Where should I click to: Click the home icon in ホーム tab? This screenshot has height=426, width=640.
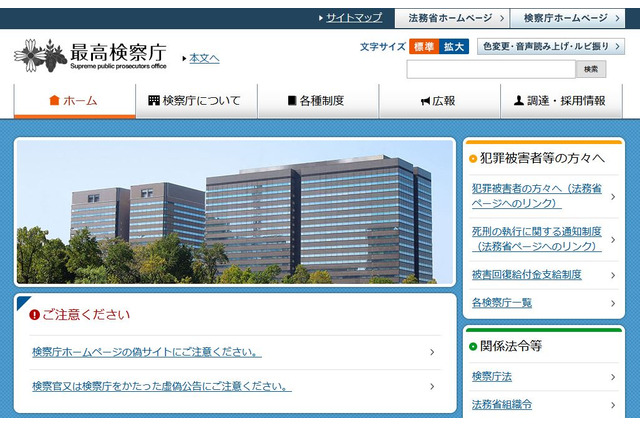pyautogui.click(x=54, y=100)
